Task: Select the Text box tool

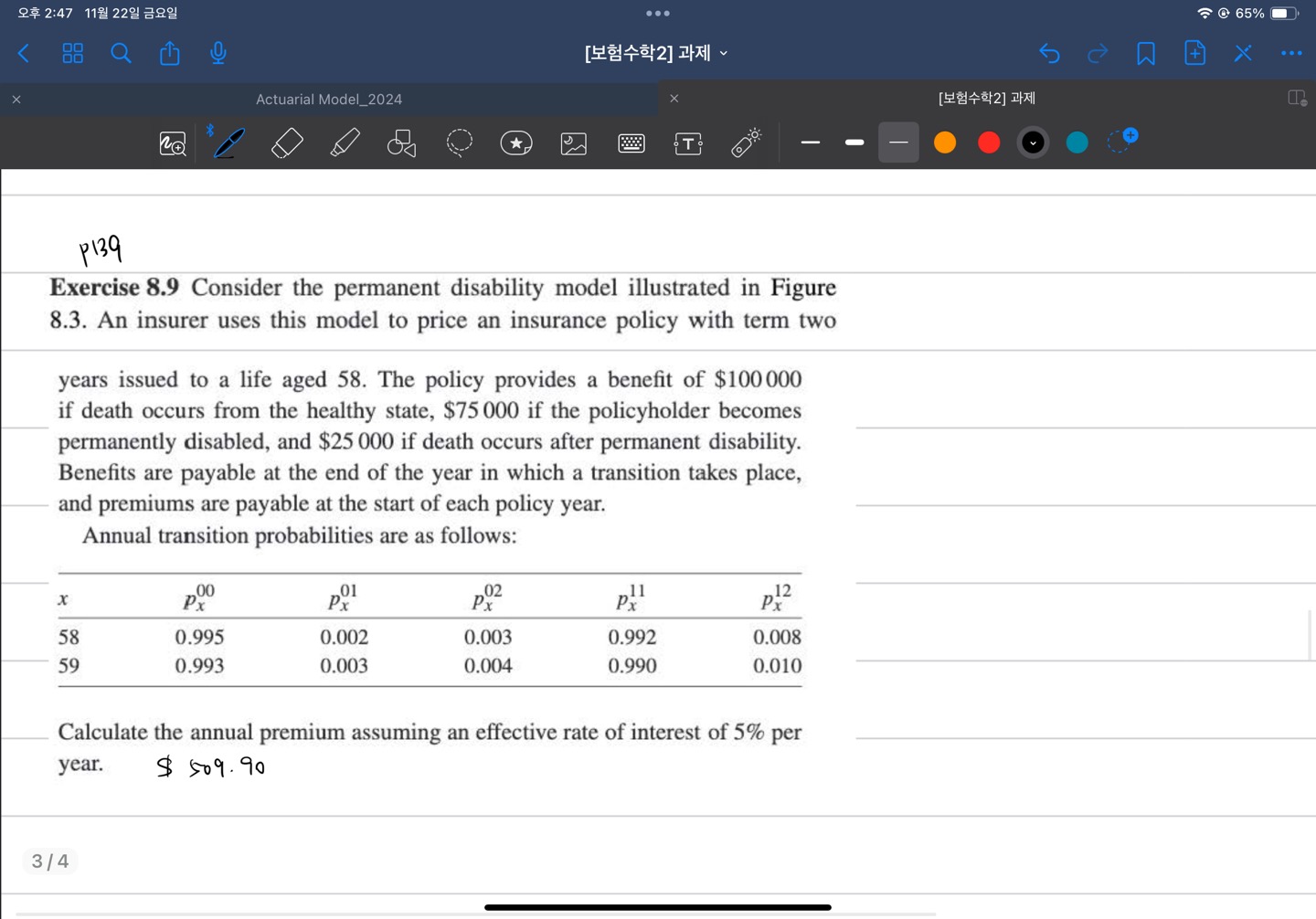Action: click(688, 143)
